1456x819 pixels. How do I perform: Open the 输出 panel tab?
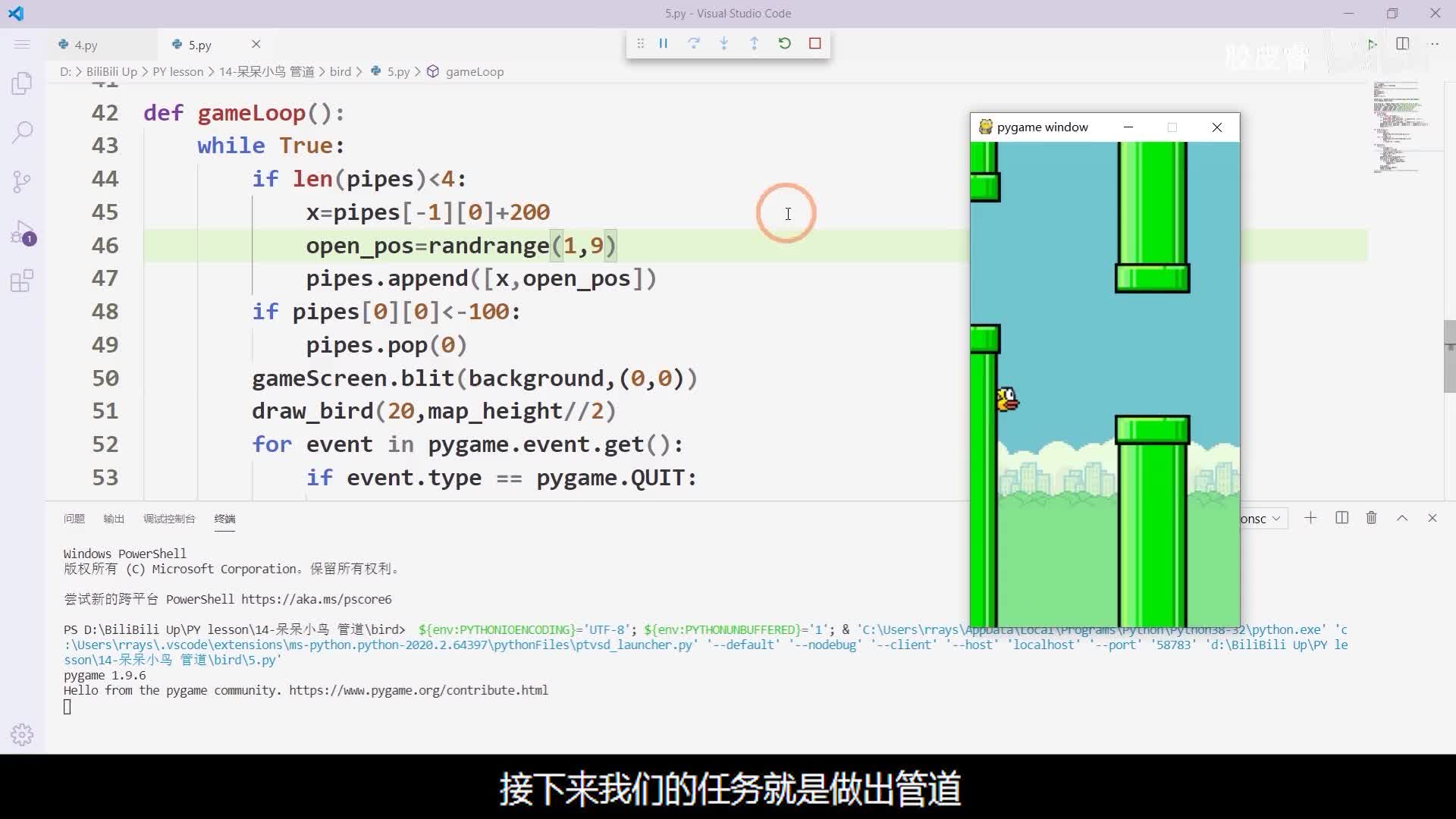point(114,519)
